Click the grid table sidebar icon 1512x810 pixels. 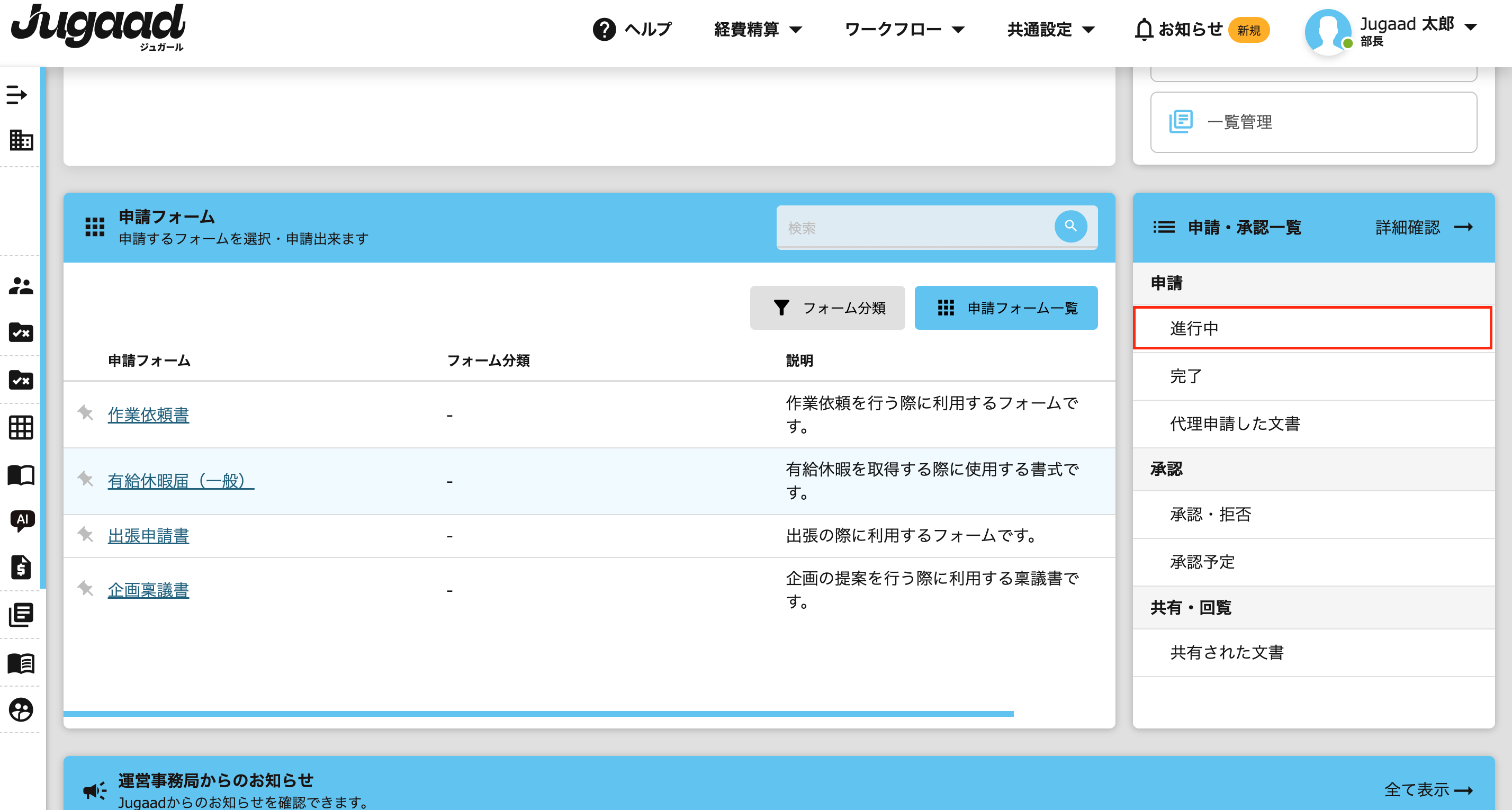pyautogui.click(x=21, y=427)
